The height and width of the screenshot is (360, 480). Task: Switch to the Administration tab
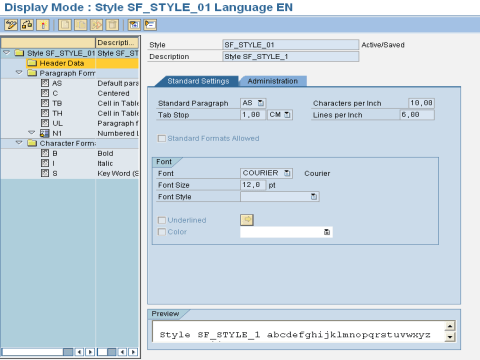(273, 81)
